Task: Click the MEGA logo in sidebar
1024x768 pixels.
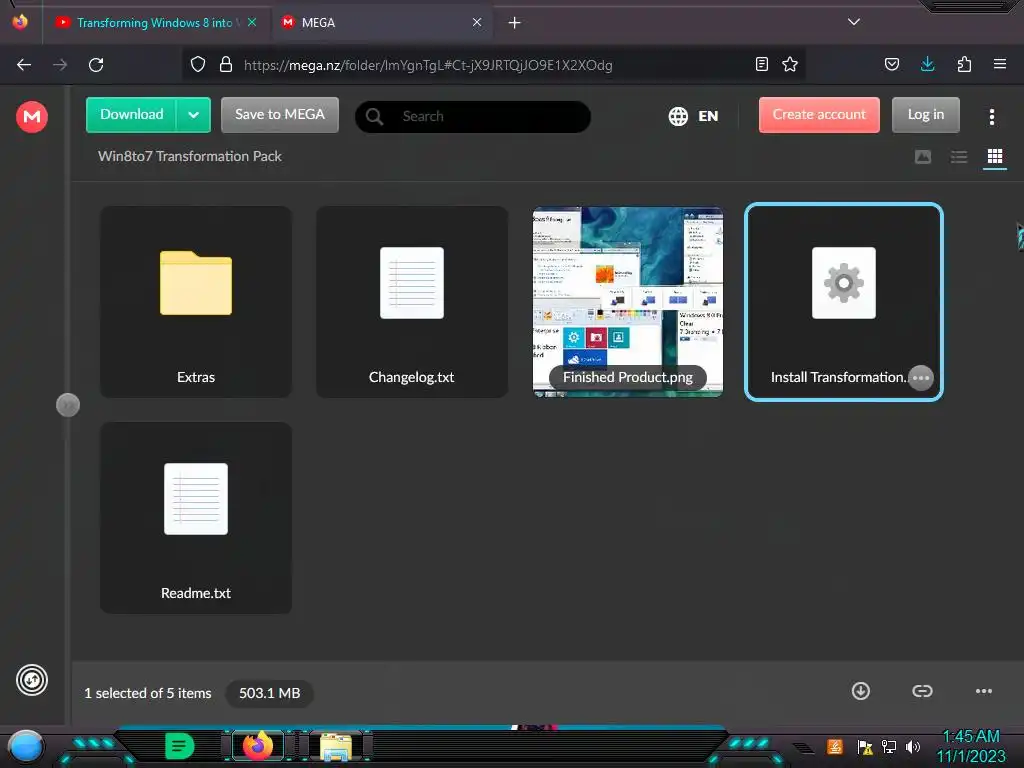Action: click(31, 117)
